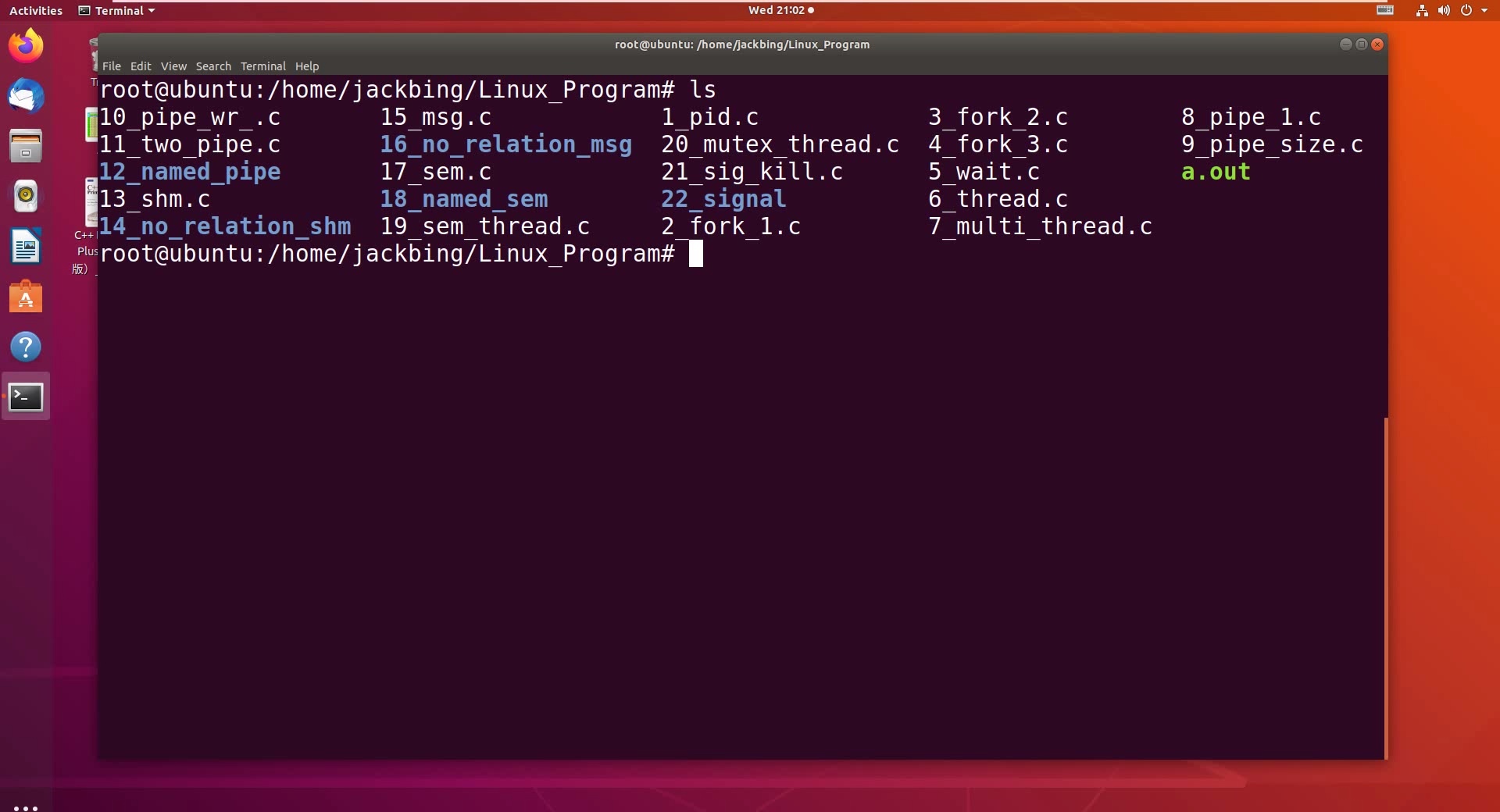Click the Terminal icon in the dock
This screenshot has height=812, width=1500.
pyautogui.click(x=26, y=397)
